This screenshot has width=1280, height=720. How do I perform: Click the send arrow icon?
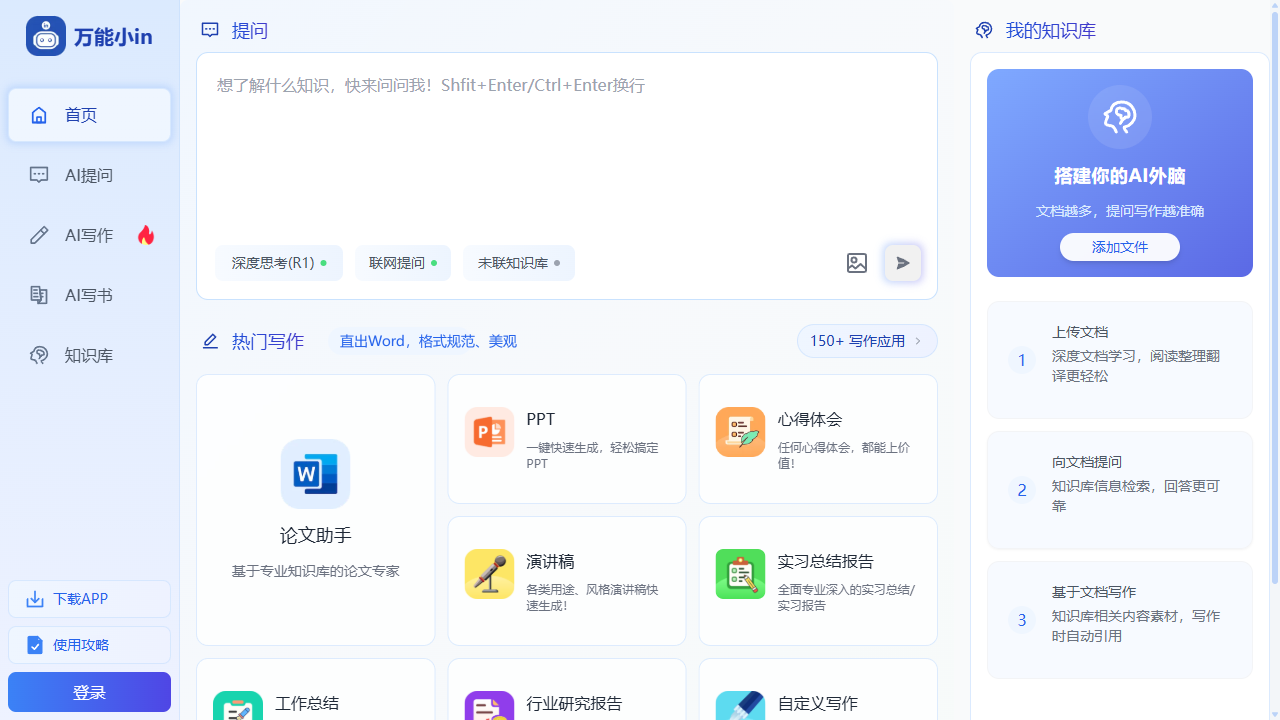[x=903, y=263]
